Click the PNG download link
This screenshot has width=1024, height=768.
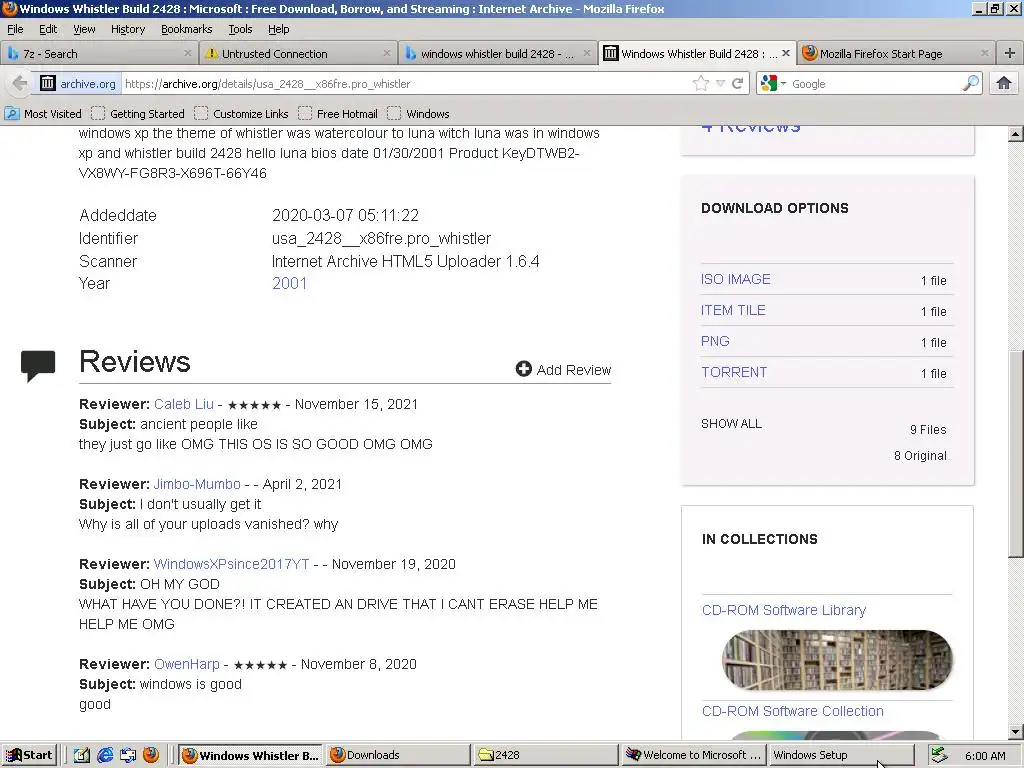click(715, 341)
